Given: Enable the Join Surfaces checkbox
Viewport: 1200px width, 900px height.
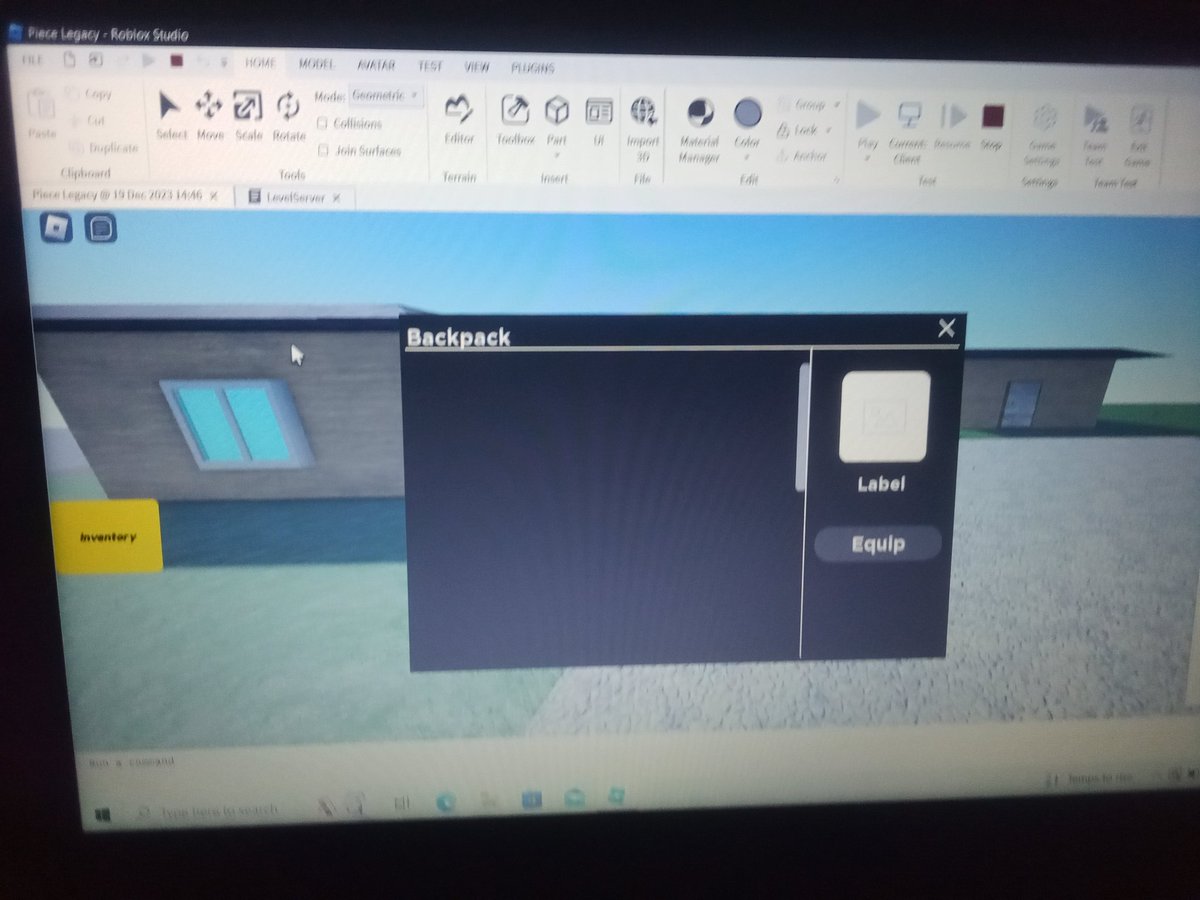Looking at the screenshot, I should point(323,150).
